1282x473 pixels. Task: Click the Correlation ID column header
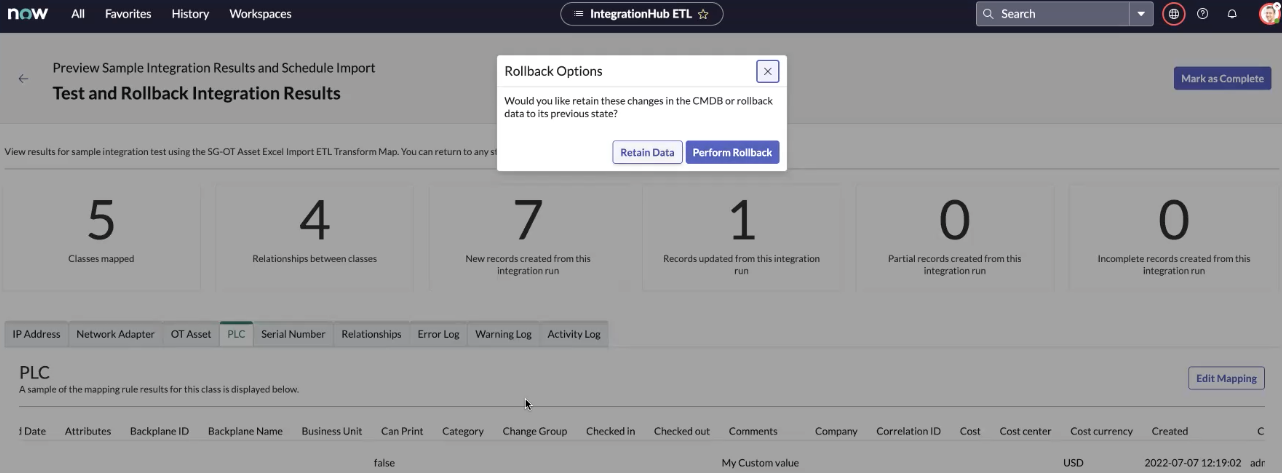[908, 431]
